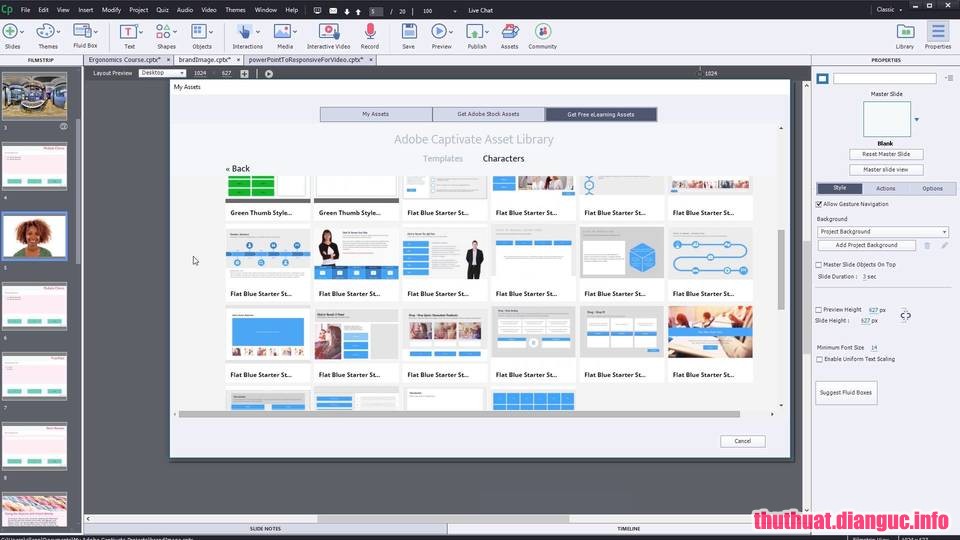Click the Publish toolbar icon

[x=474, y=31]
